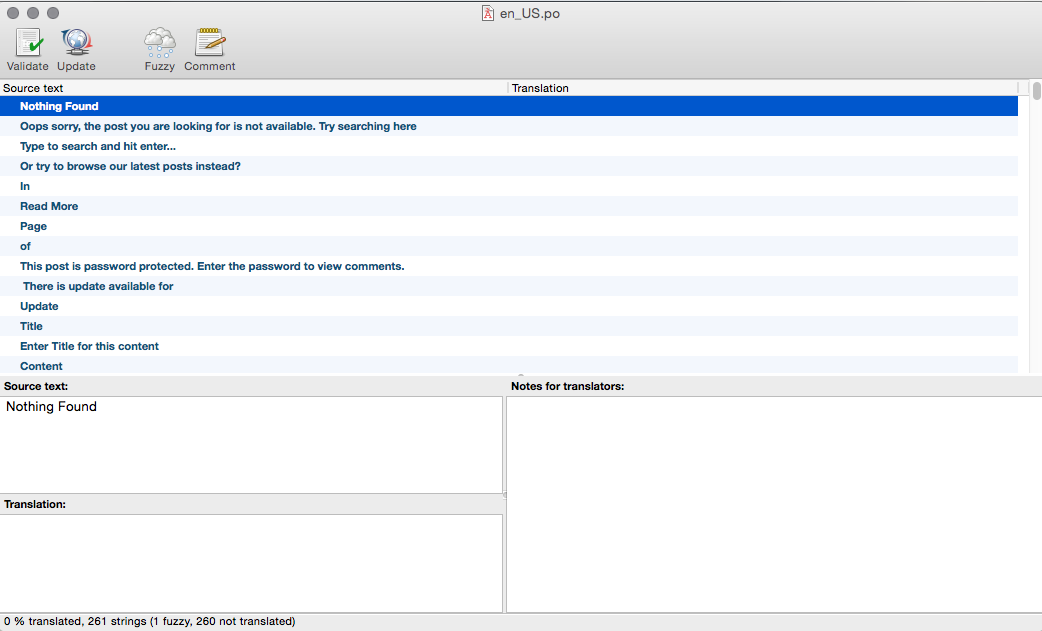1042x631 pixels.
Task: Click inside the Translation text field
Action: tap(251, 562)
